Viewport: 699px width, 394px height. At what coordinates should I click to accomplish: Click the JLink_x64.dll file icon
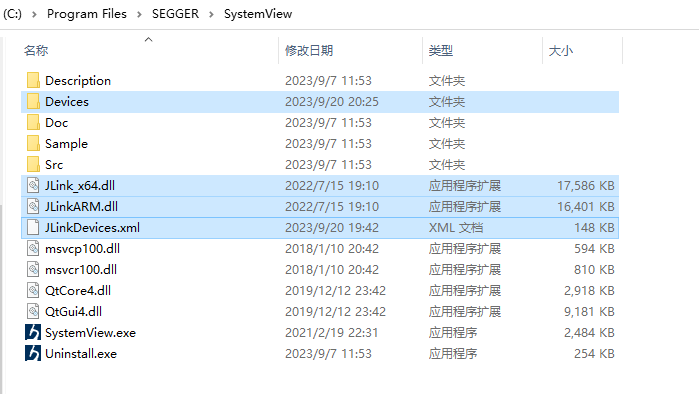pyautogui.click(x=33, y=185)
